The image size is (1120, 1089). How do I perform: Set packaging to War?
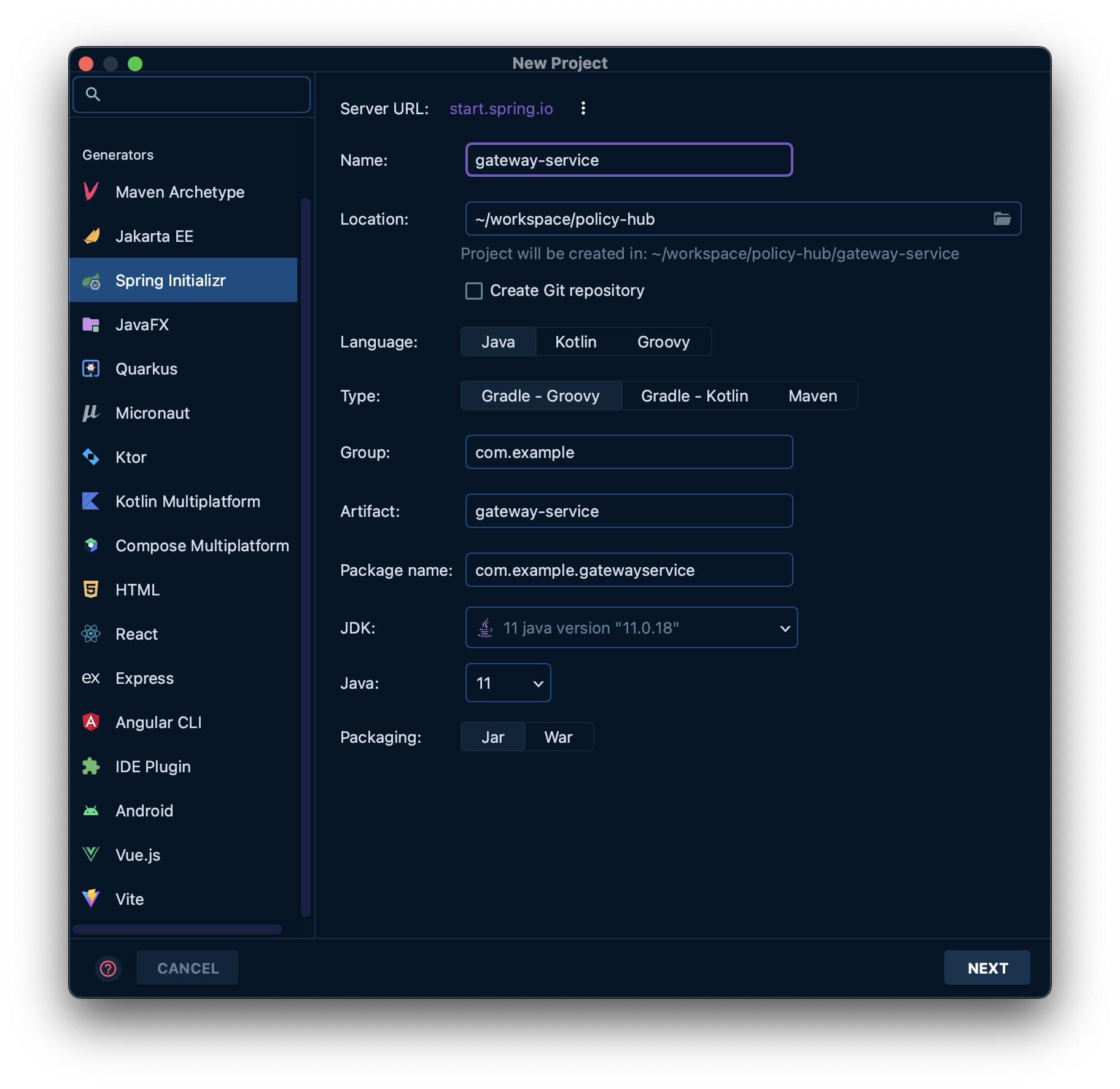[x=559, y=737]
